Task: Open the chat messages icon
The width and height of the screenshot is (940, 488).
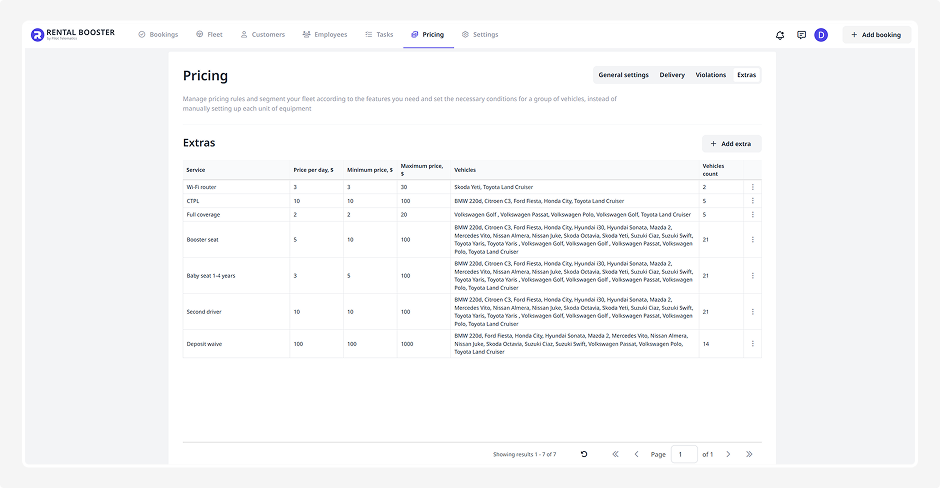Action: [x=801, y=35]
